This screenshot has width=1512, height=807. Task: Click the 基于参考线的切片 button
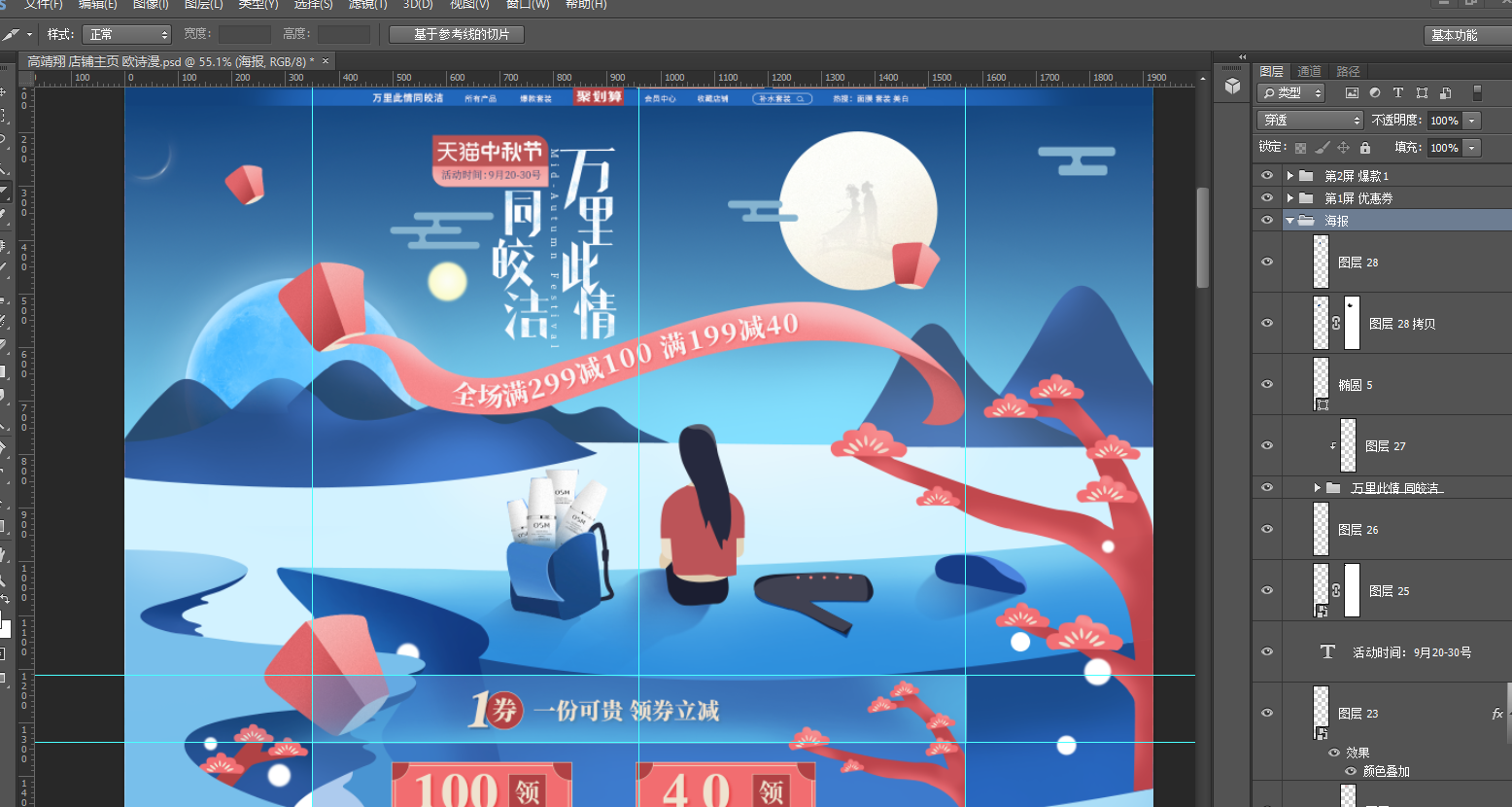click(x=456, y=35)
